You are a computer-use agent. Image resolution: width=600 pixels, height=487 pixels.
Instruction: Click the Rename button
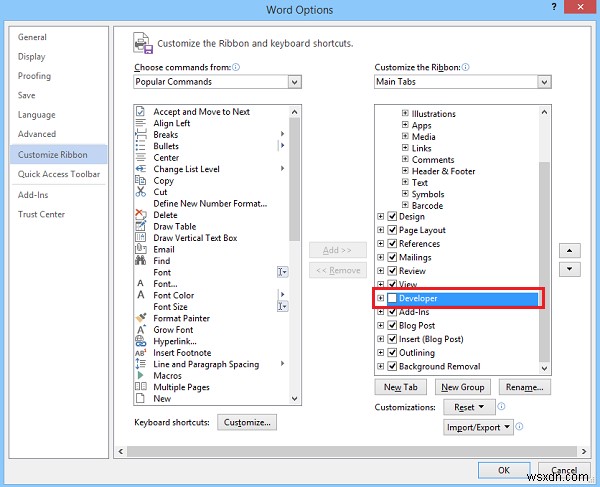pos(525,387)
